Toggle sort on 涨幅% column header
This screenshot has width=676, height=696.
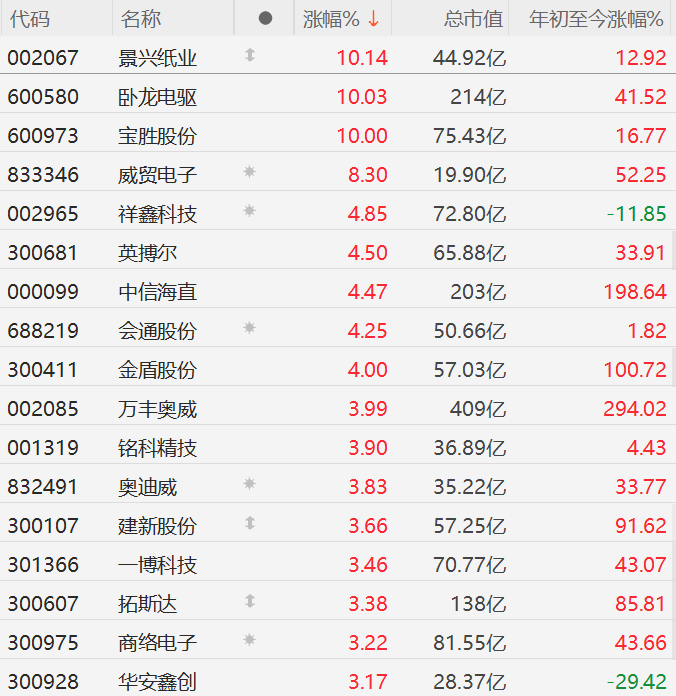point(341,19)
